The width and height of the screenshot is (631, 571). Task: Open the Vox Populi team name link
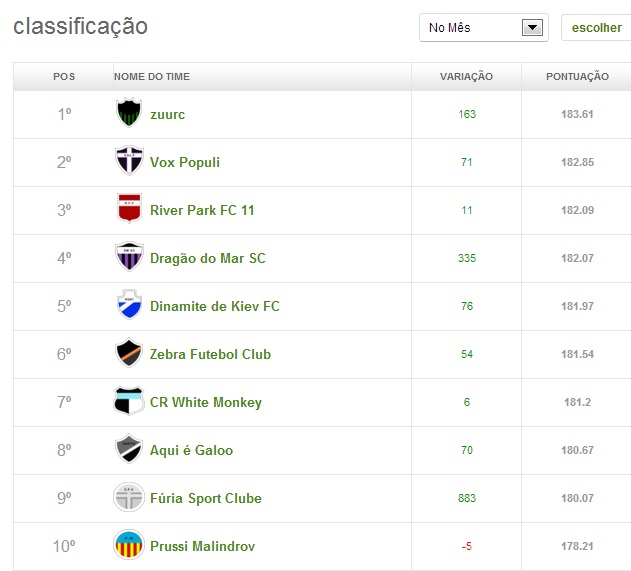click(x=185, y=162)
